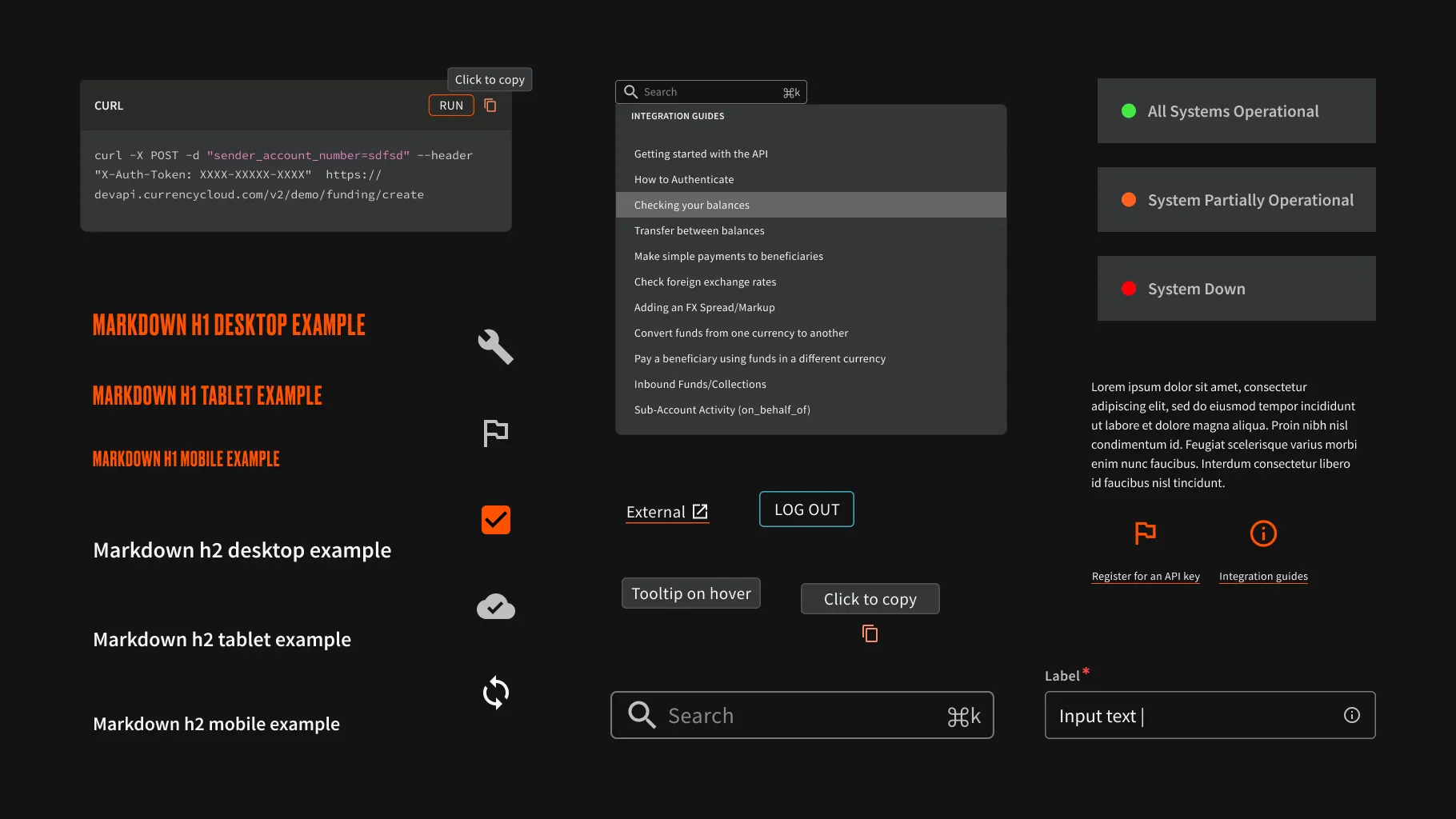
Task: Click the cloud done icon
Action: click(x=496, y=607)
